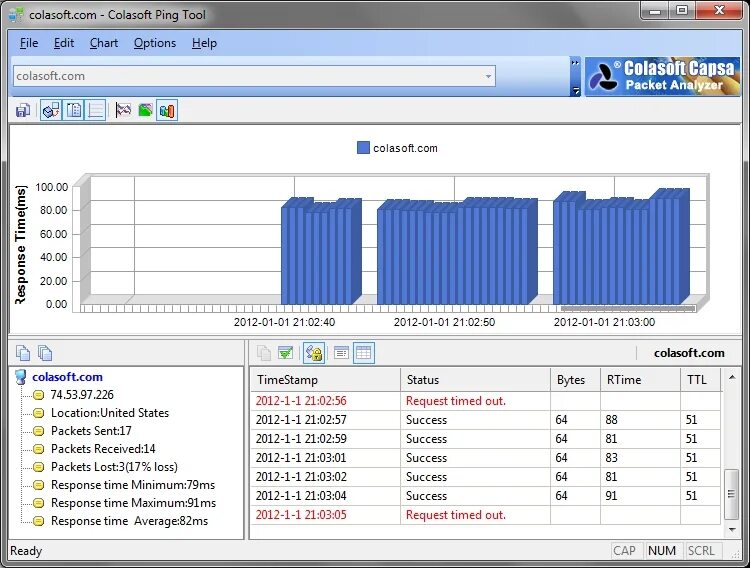This screenshot has height=568, width=750.
Task: Open the Chart menu
Action: click(104, 43)
